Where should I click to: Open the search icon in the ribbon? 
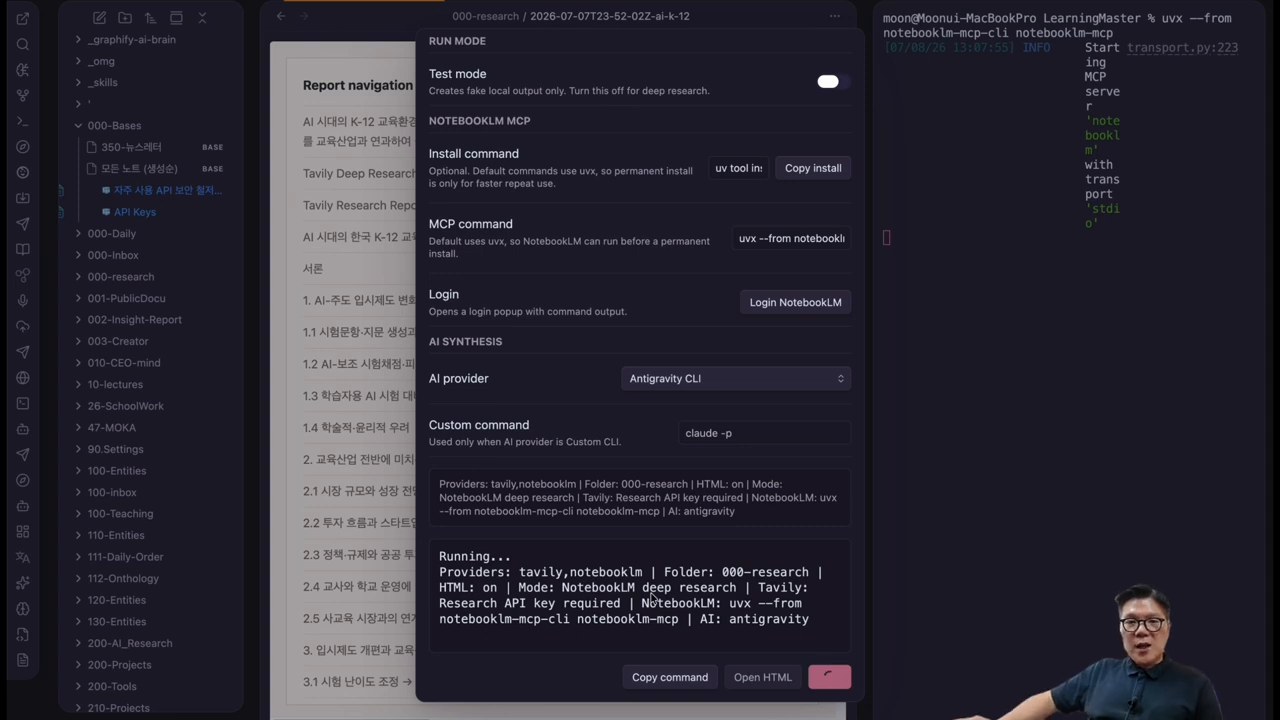[23, 45]
